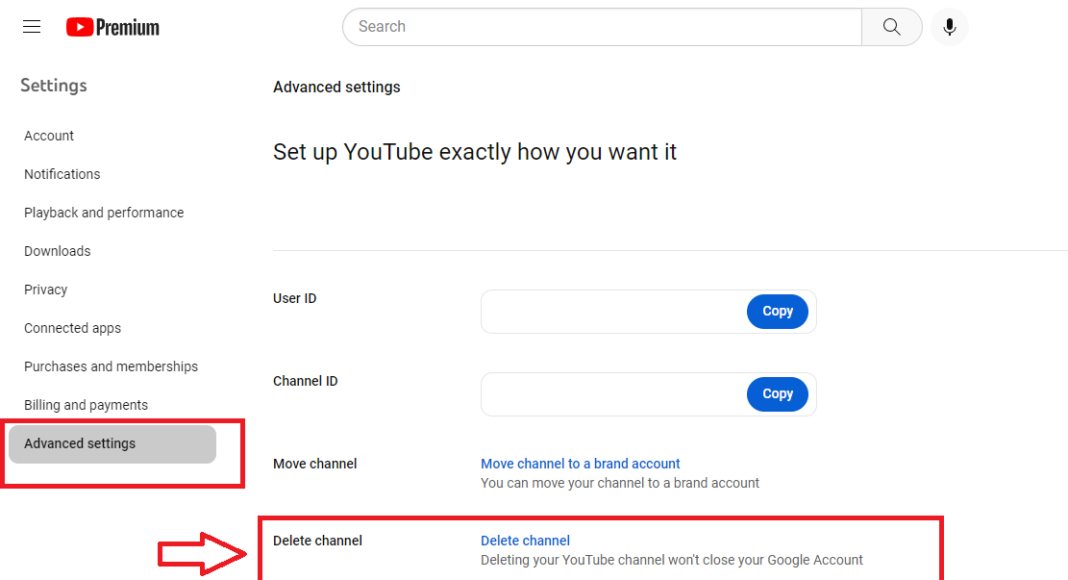Image resolution: width=1068 pixels, height=580 pixels.
Task: Select Account settings
Action: tap(48, 135)
